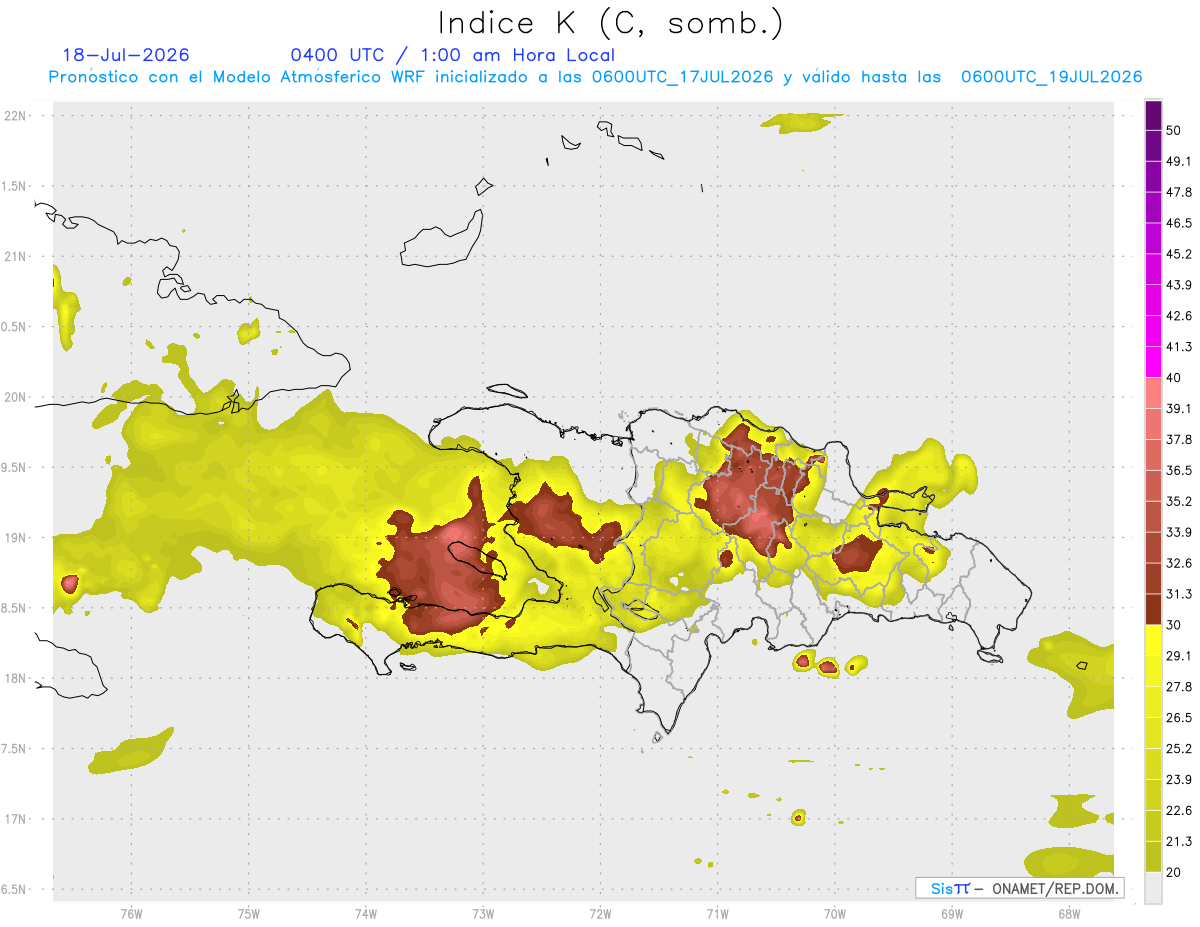Click the longitude axis label '72W'

coord(600,913)
